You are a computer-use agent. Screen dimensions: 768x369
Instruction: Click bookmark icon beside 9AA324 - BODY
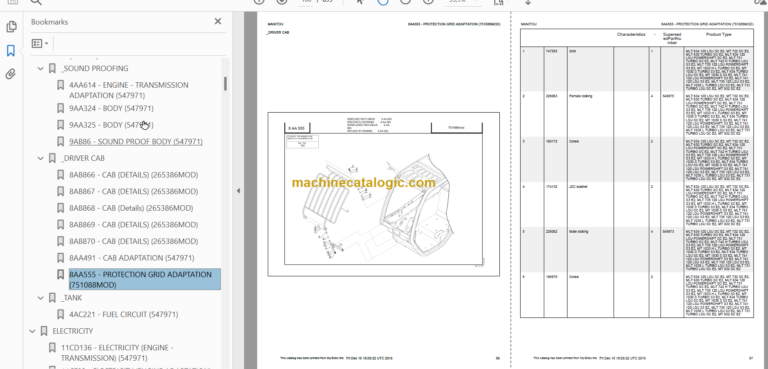point(60,108)
